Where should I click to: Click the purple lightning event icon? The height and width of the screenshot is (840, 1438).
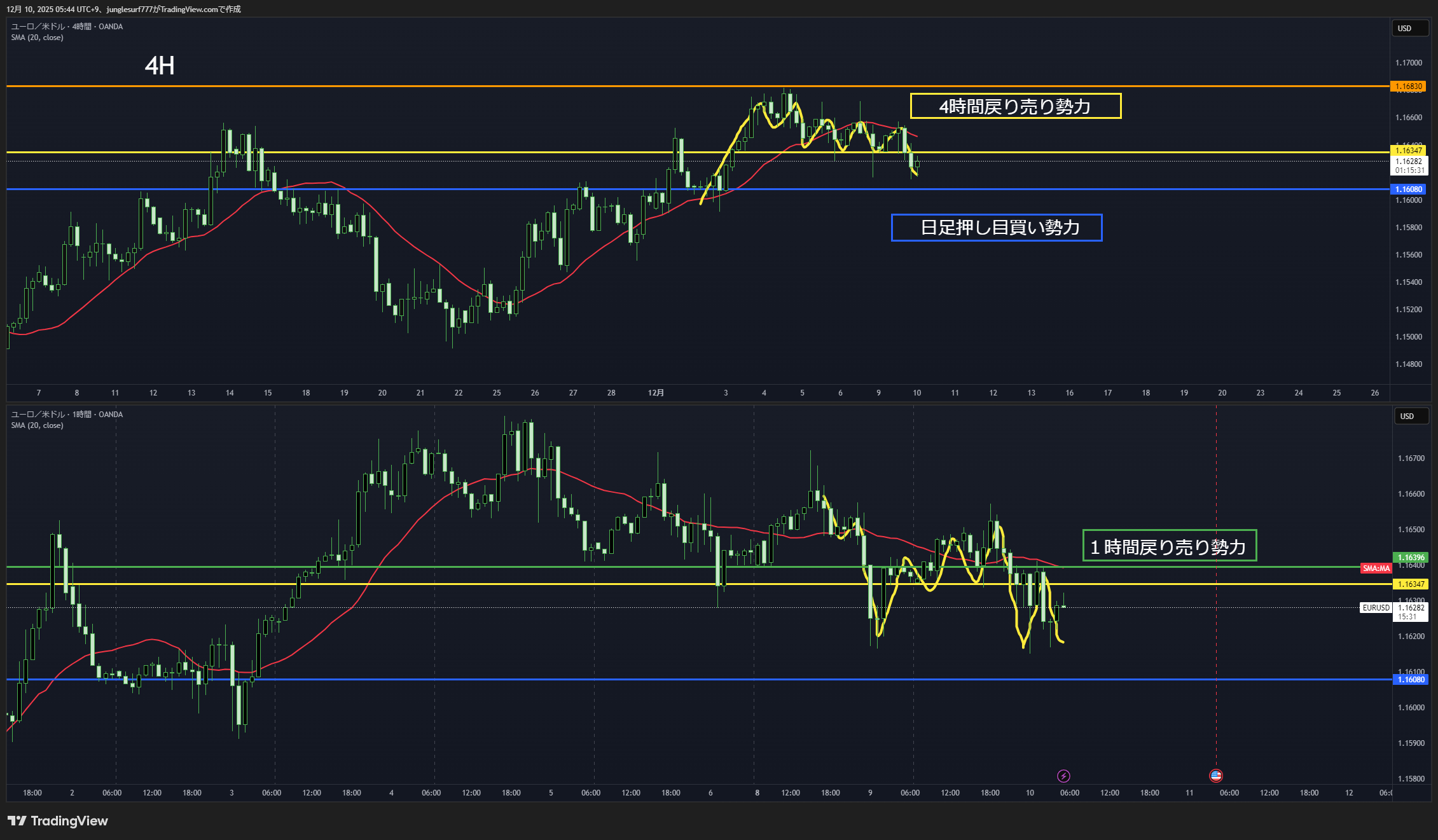point(1063,776)
